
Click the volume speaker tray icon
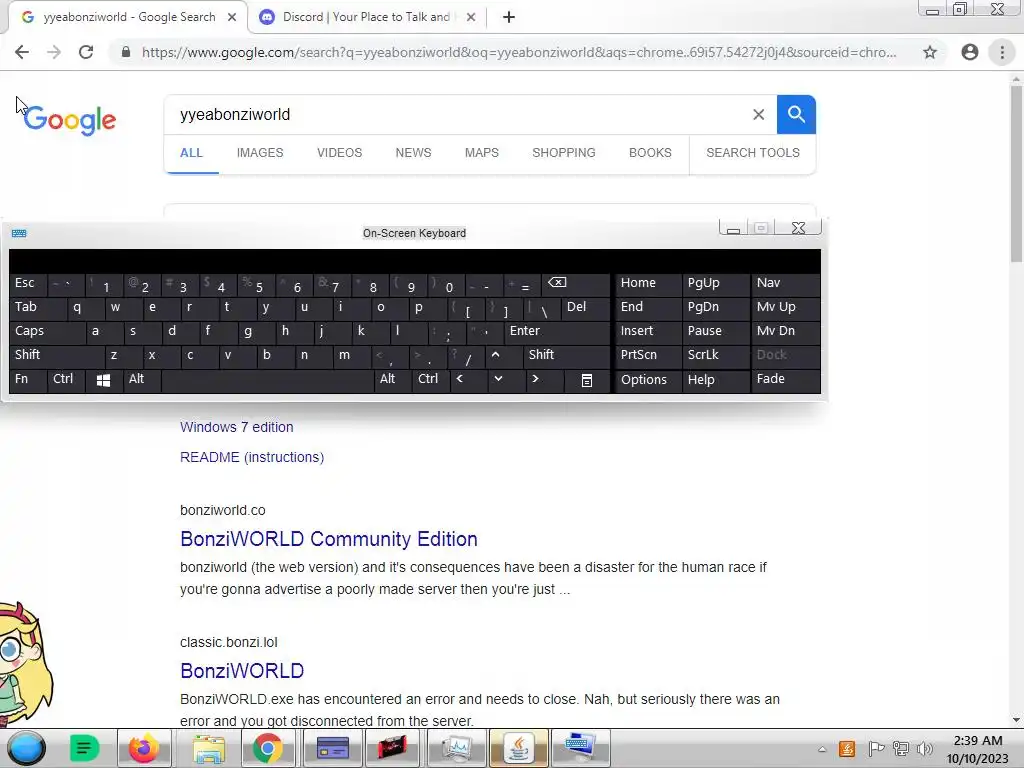[925, 749]
